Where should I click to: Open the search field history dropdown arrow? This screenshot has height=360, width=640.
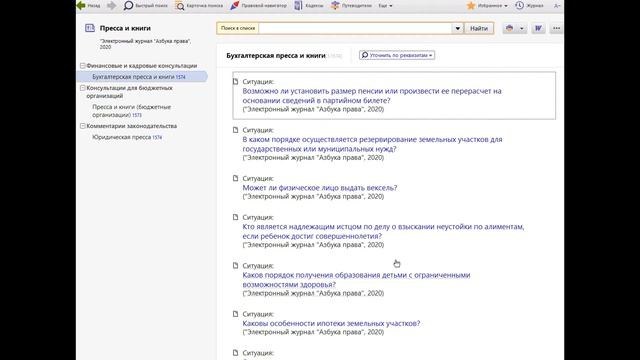pos(458,28)
